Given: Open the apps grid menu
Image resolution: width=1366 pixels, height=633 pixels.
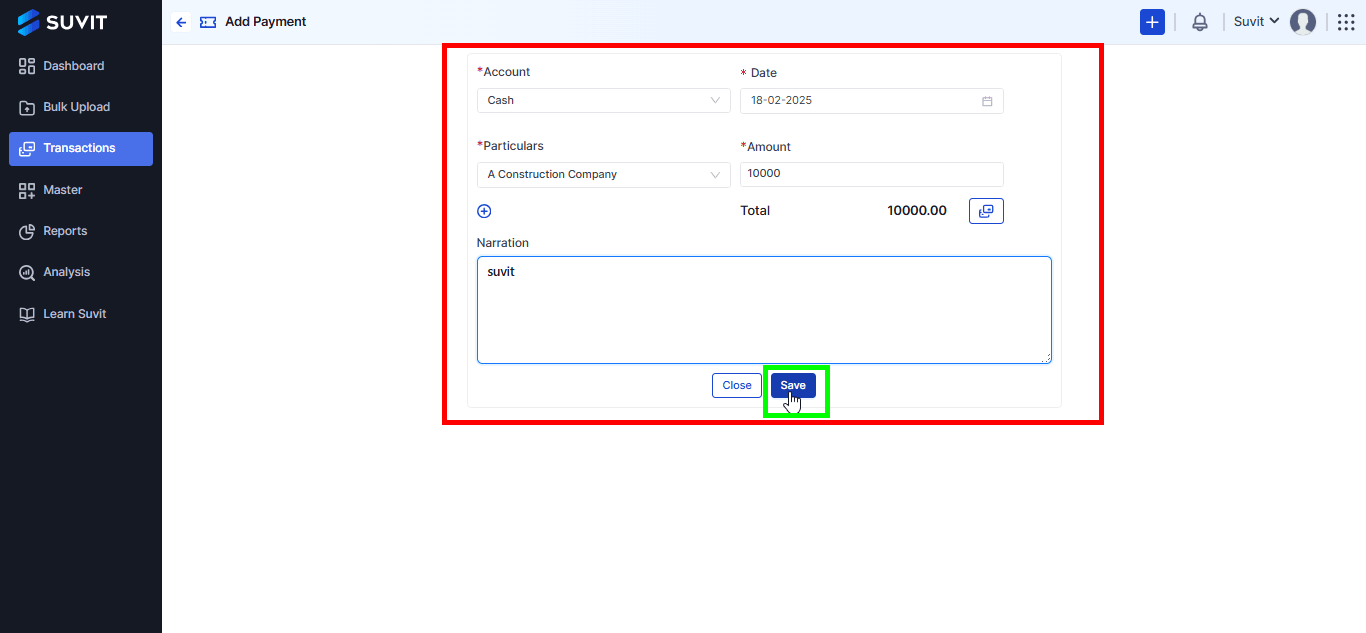Looking at the screenshot, I should pos(1346,22).
